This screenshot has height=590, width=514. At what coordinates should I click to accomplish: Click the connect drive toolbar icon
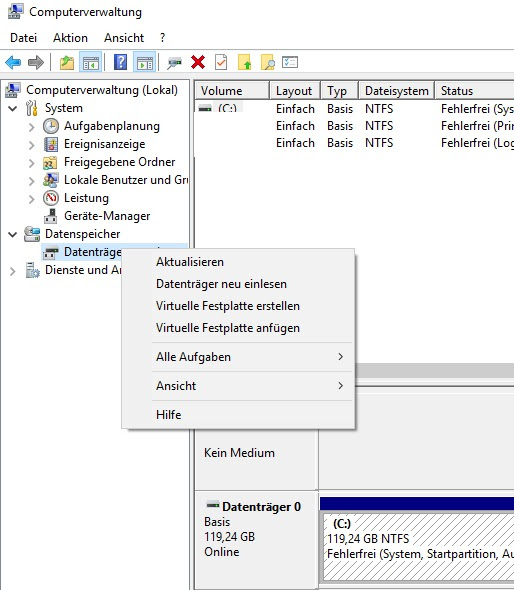[174, 62]
